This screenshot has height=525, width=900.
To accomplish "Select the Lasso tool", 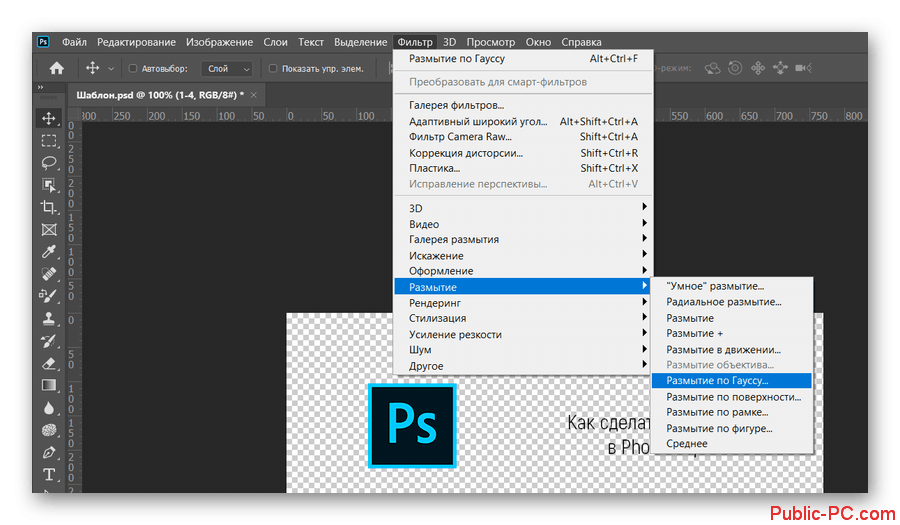I will 49,163.
